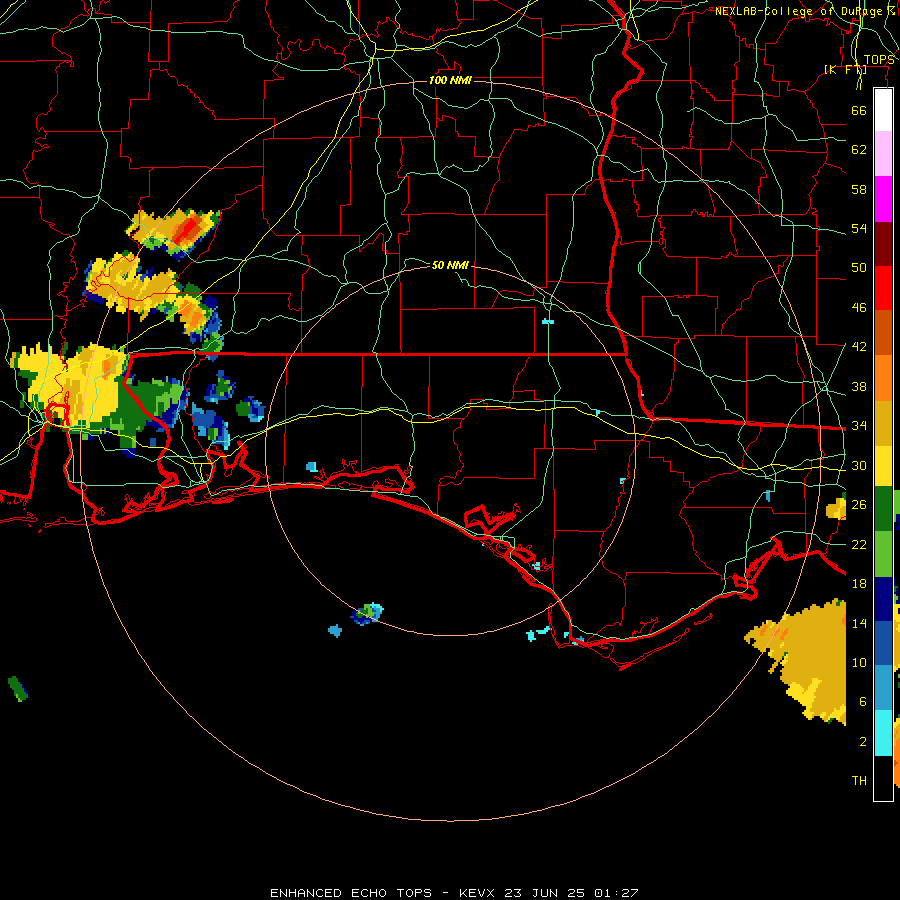Click the legend value 18

click(859, 584)
